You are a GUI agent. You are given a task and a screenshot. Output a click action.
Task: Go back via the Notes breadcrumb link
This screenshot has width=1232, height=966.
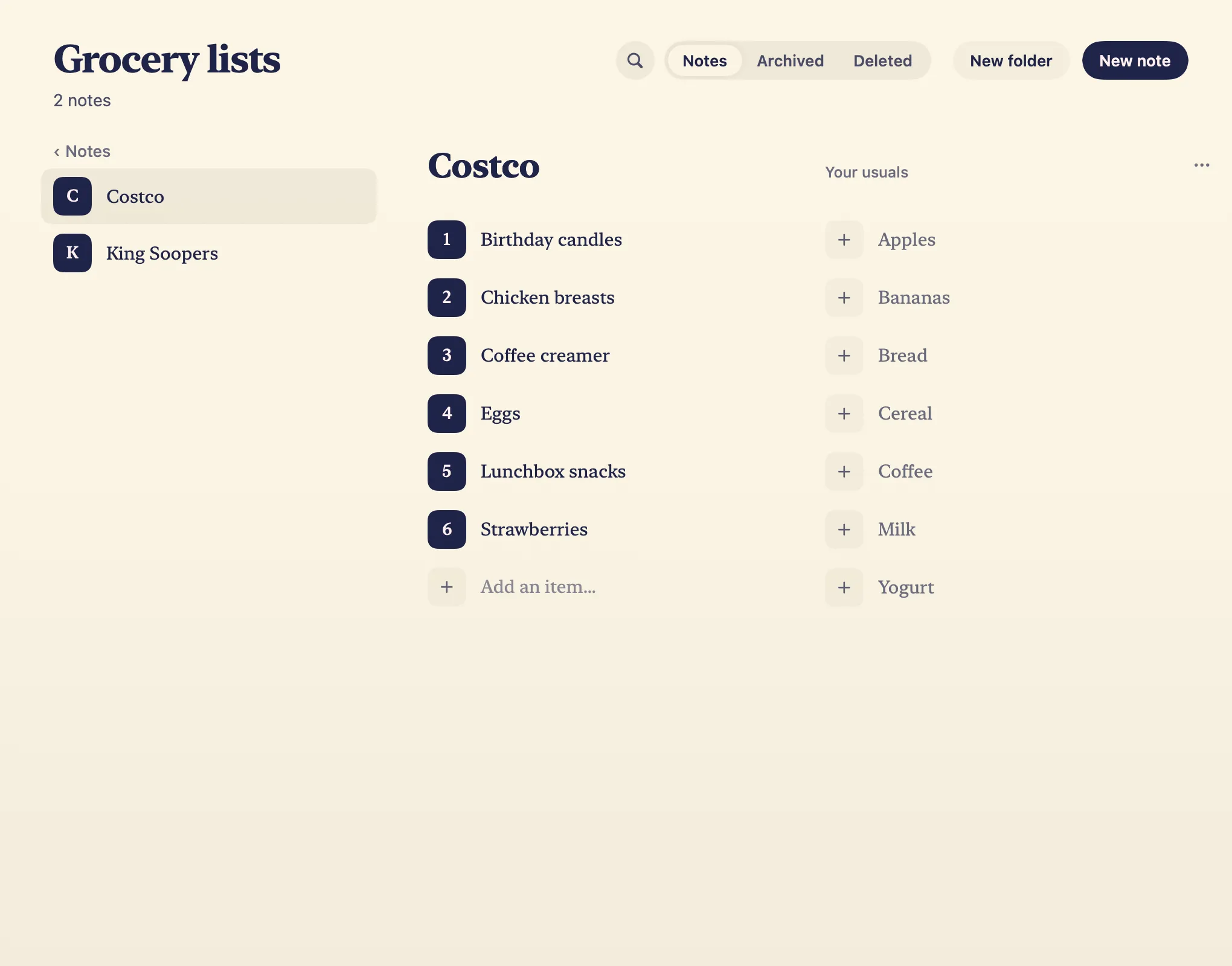pyautogui.click(x=82, y=152)
